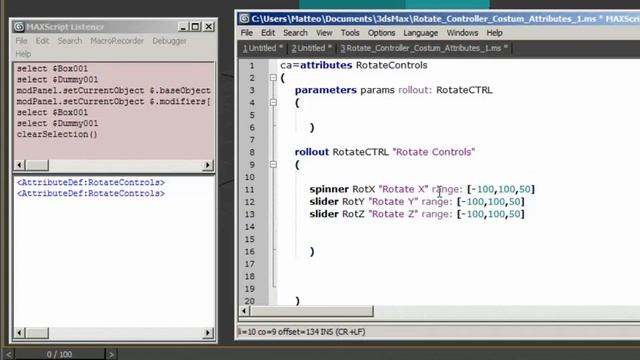Open View menu in script editor
Image resolution: width=640 pixels, height=360 pixels.
[x=324, y=33]
